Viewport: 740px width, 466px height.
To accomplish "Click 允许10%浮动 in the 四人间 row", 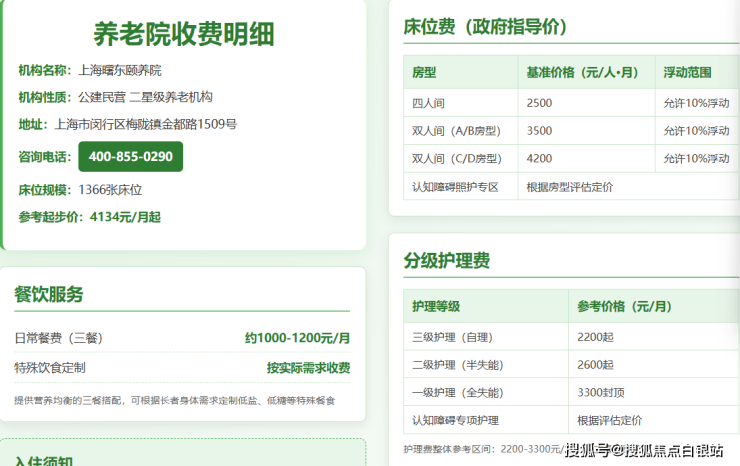I will [697, 103].
